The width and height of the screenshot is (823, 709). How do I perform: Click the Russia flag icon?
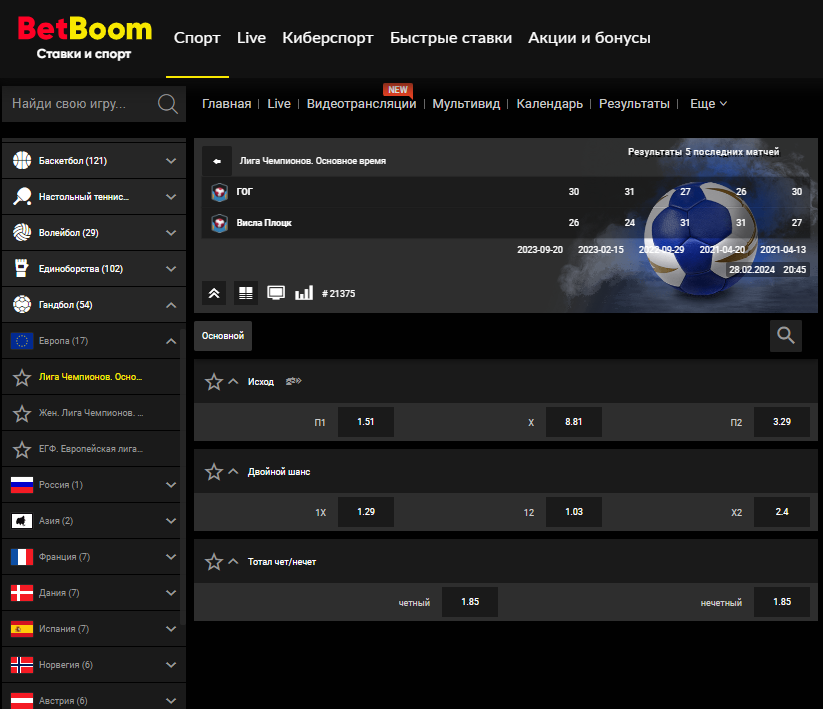[22, 485]
